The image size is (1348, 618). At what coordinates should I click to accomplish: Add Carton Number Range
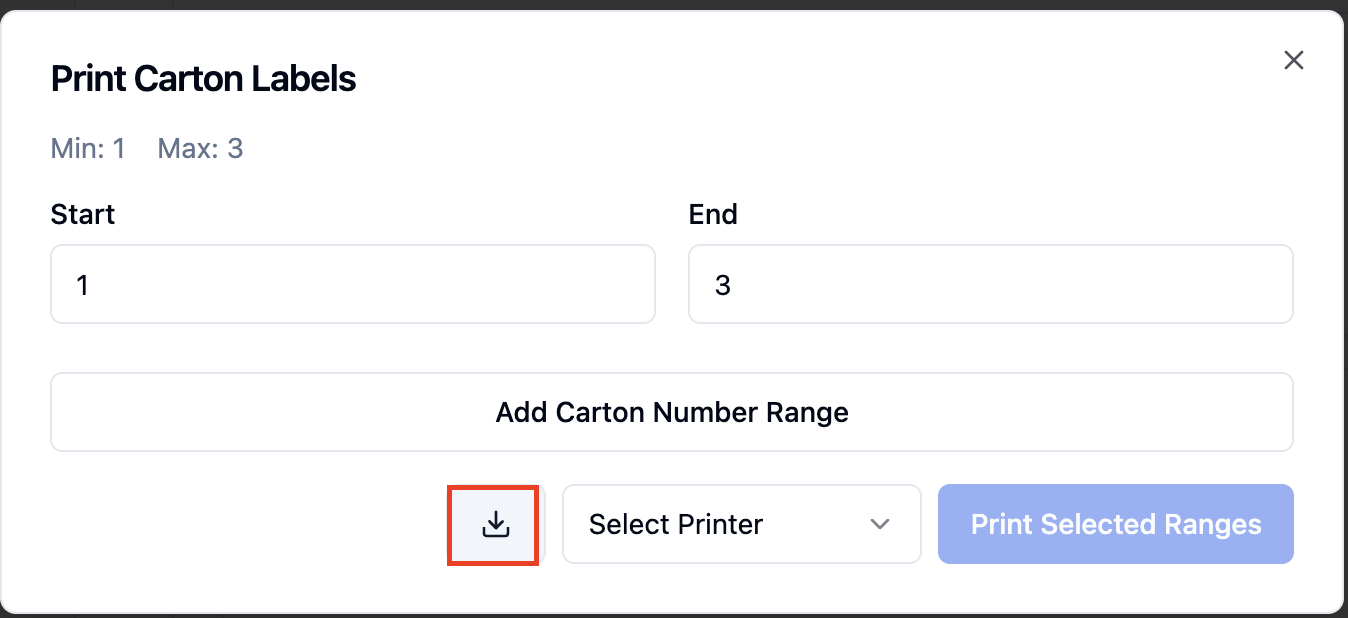pos(672,412)
